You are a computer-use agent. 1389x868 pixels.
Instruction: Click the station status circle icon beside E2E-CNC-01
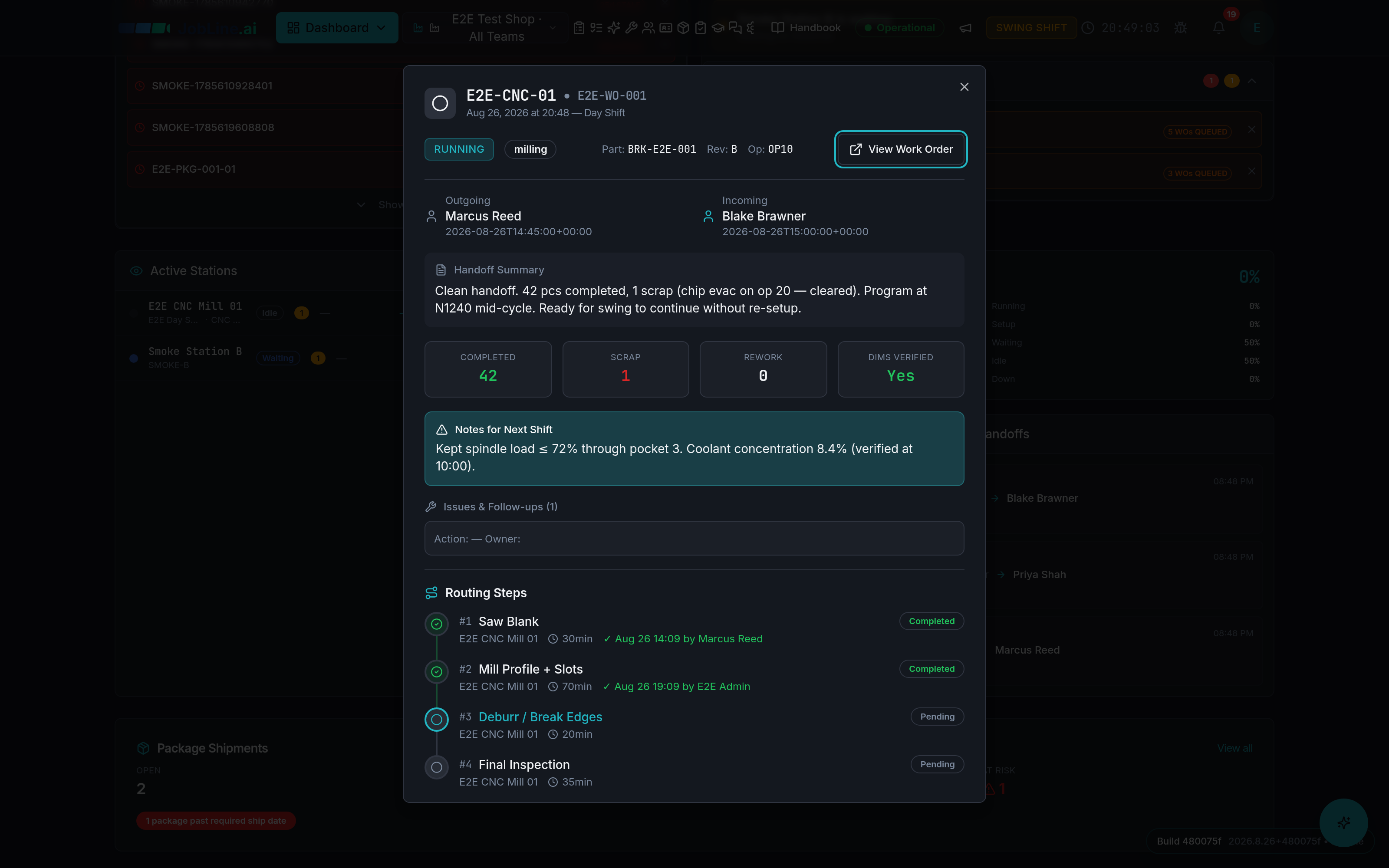(x=440, y=103)
